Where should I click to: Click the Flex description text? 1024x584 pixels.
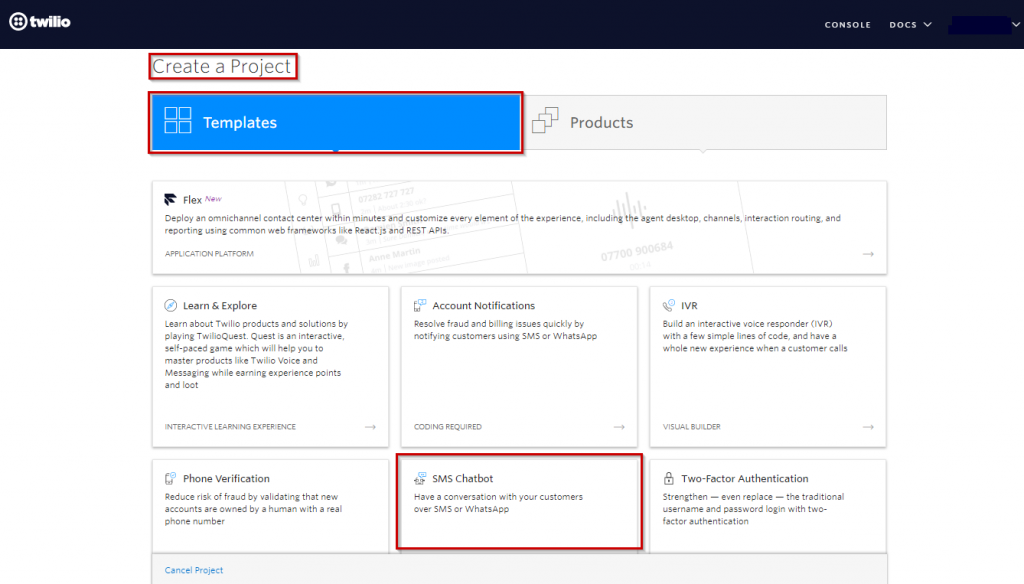click(503, 224)
